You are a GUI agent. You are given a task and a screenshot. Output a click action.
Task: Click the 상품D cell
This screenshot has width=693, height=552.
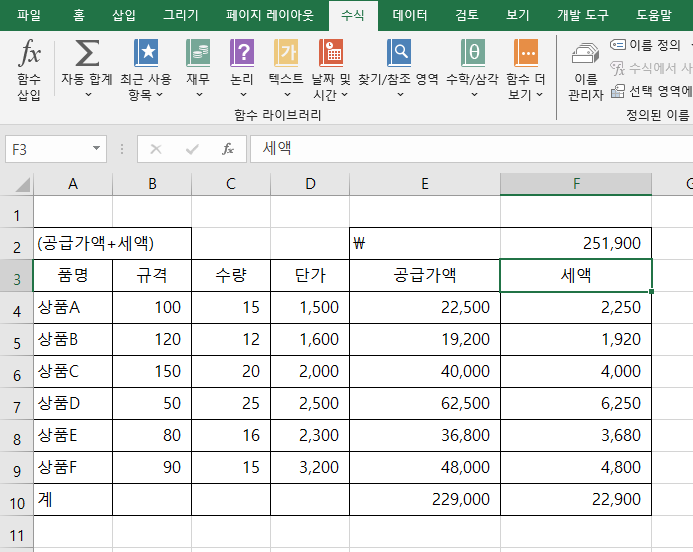pos(73,404)
